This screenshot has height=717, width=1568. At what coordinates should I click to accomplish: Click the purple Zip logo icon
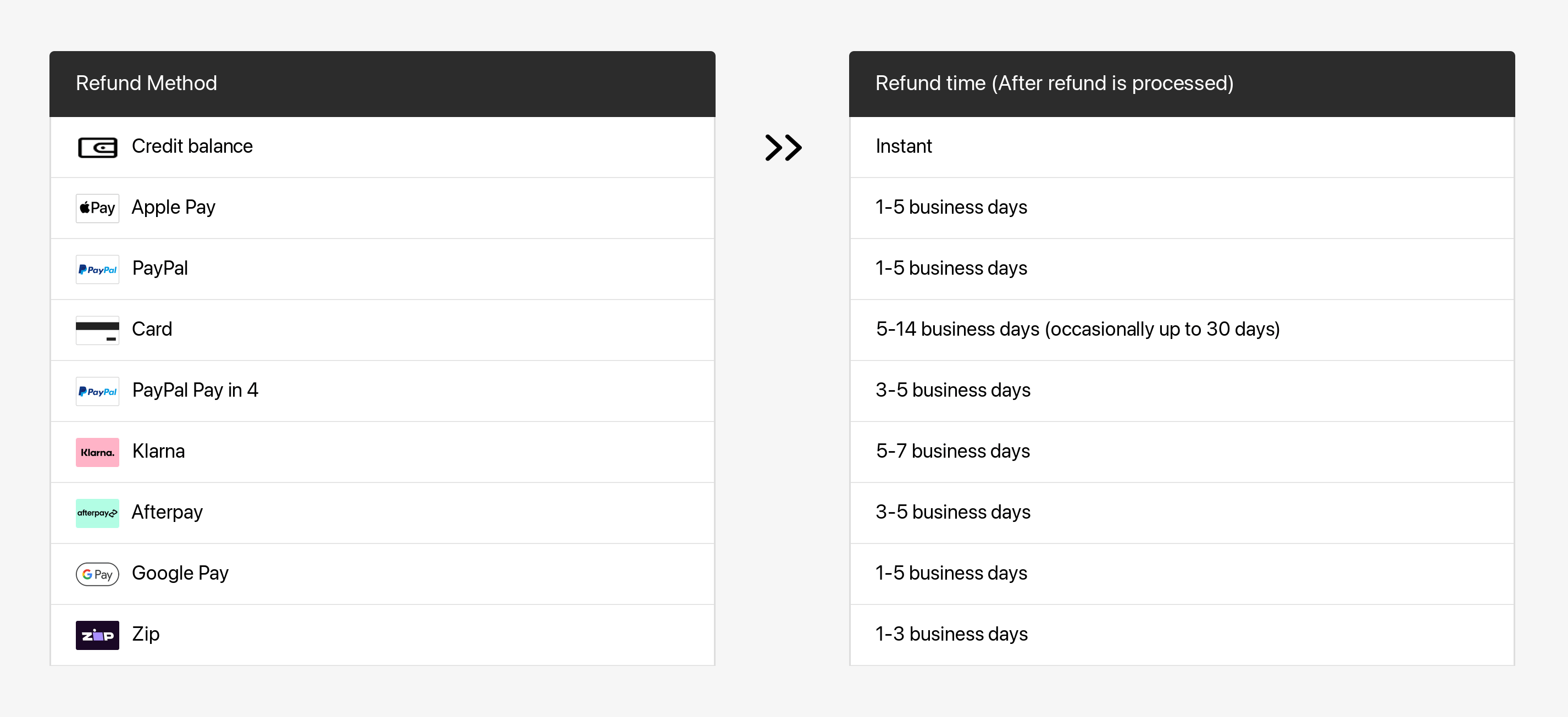(x=97, y=635)
